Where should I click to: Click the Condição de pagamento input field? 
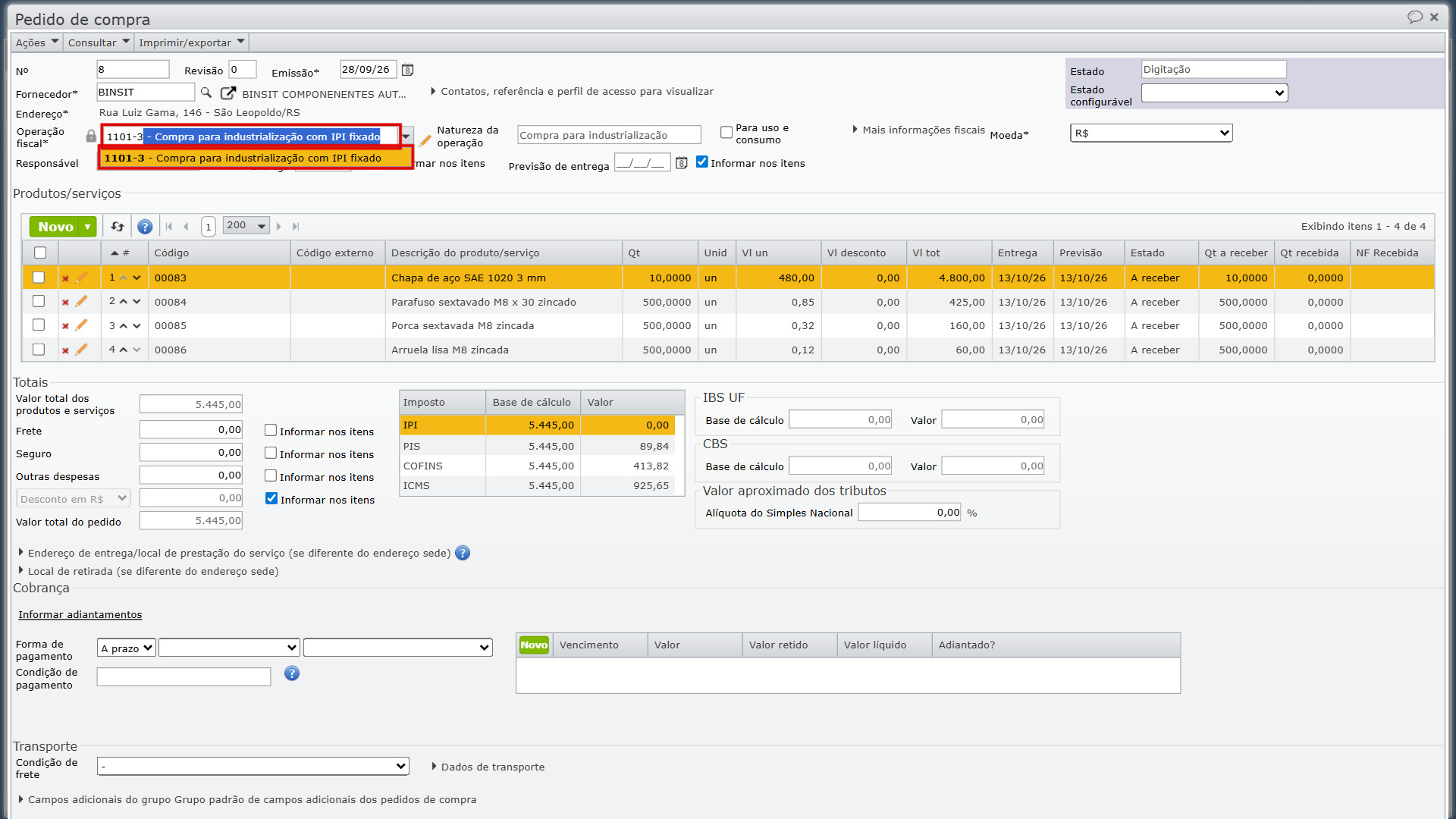pyautogui.click(x=184, y=676)
